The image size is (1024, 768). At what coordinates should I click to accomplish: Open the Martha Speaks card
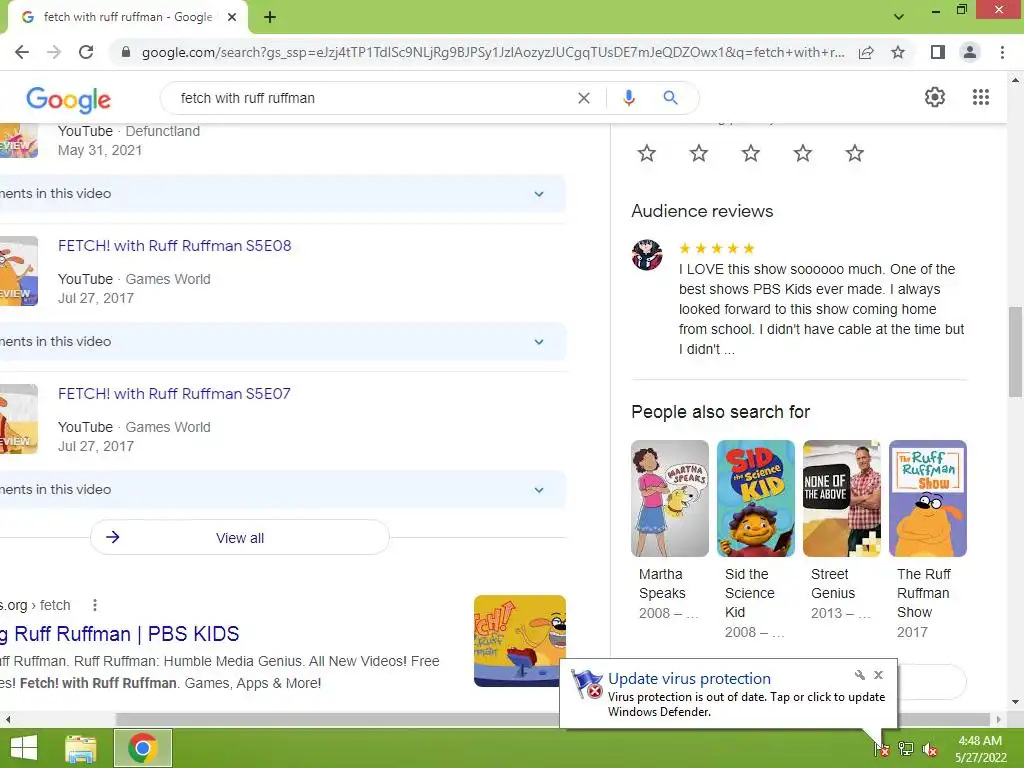tap(669, 530)
